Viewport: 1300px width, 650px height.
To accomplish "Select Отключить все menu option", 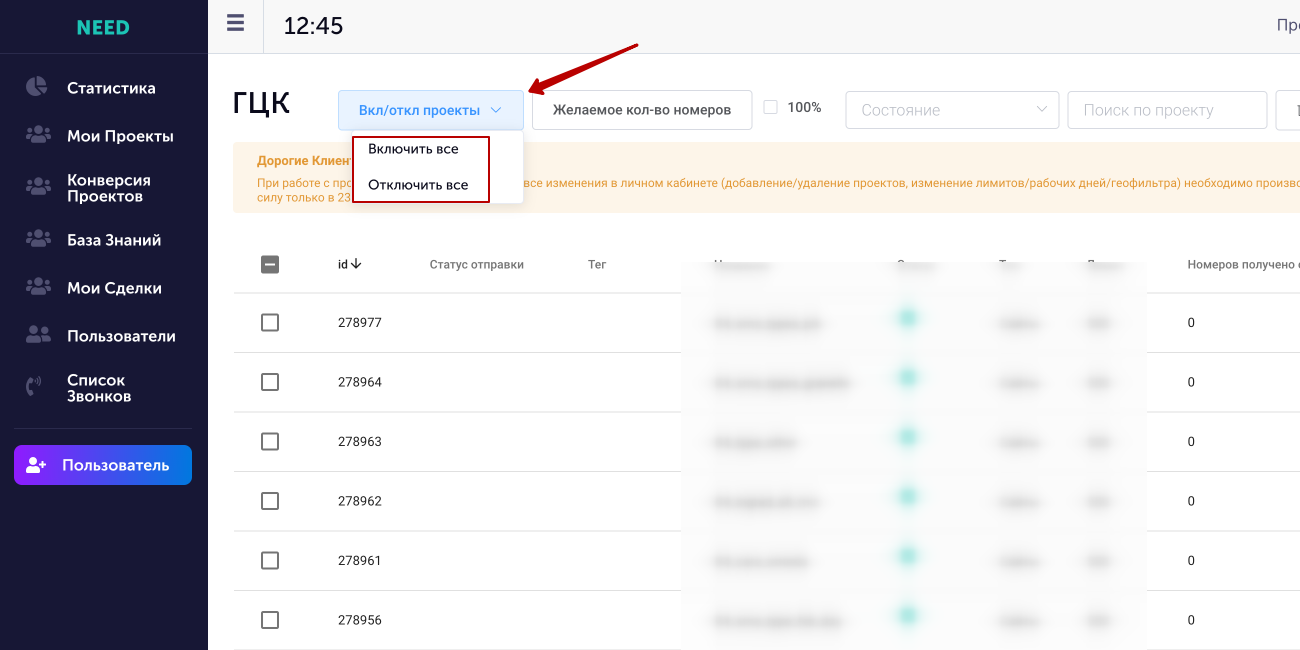I will tap(418, 185).
